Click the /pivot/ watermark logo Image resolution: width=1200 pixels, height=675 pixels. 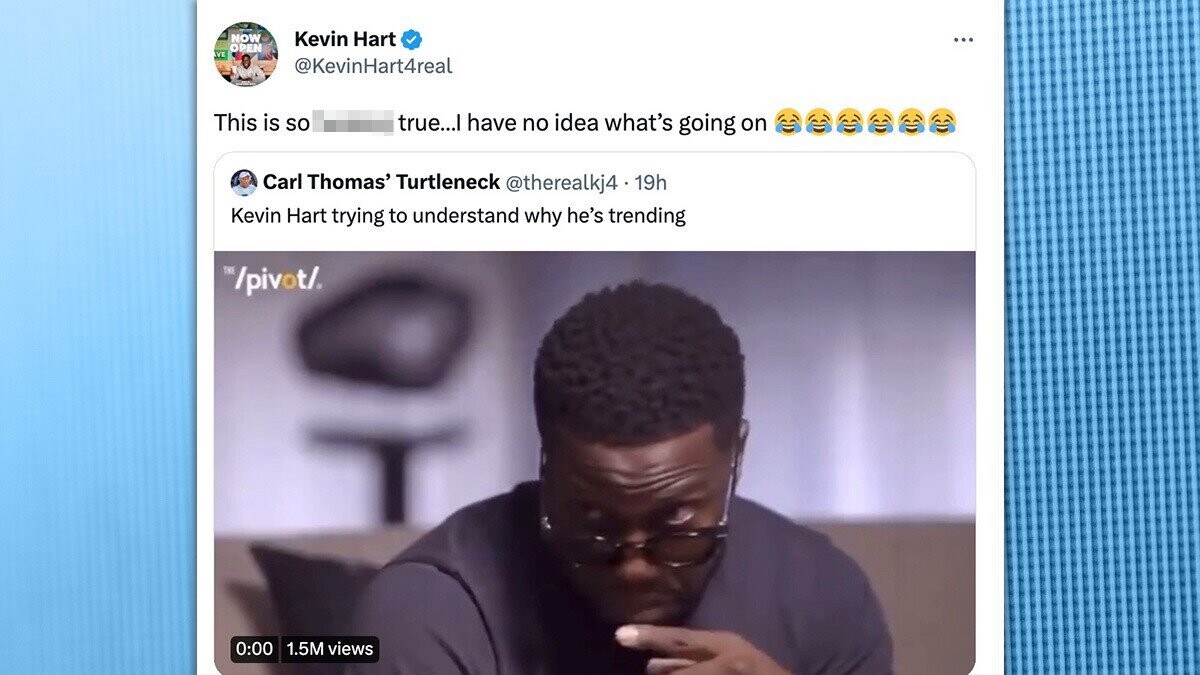click(x=272, y=281)
